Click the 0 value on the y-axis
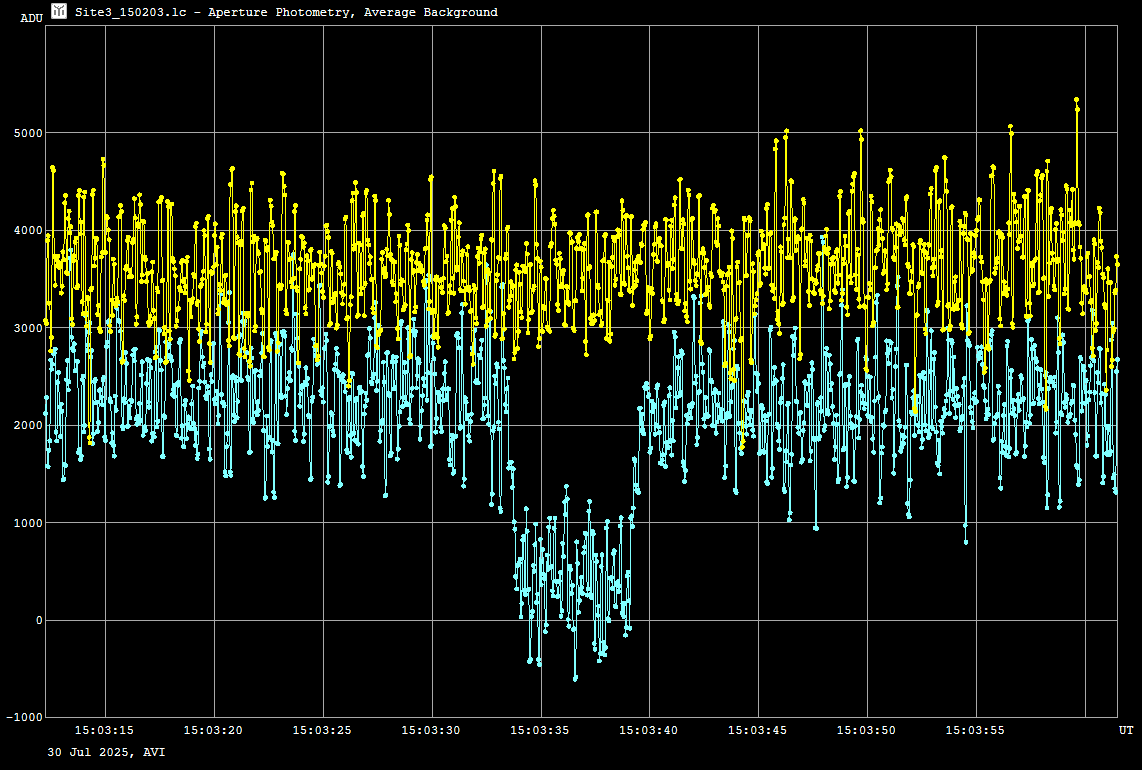 pyautogui.click(x=39, y=621)
